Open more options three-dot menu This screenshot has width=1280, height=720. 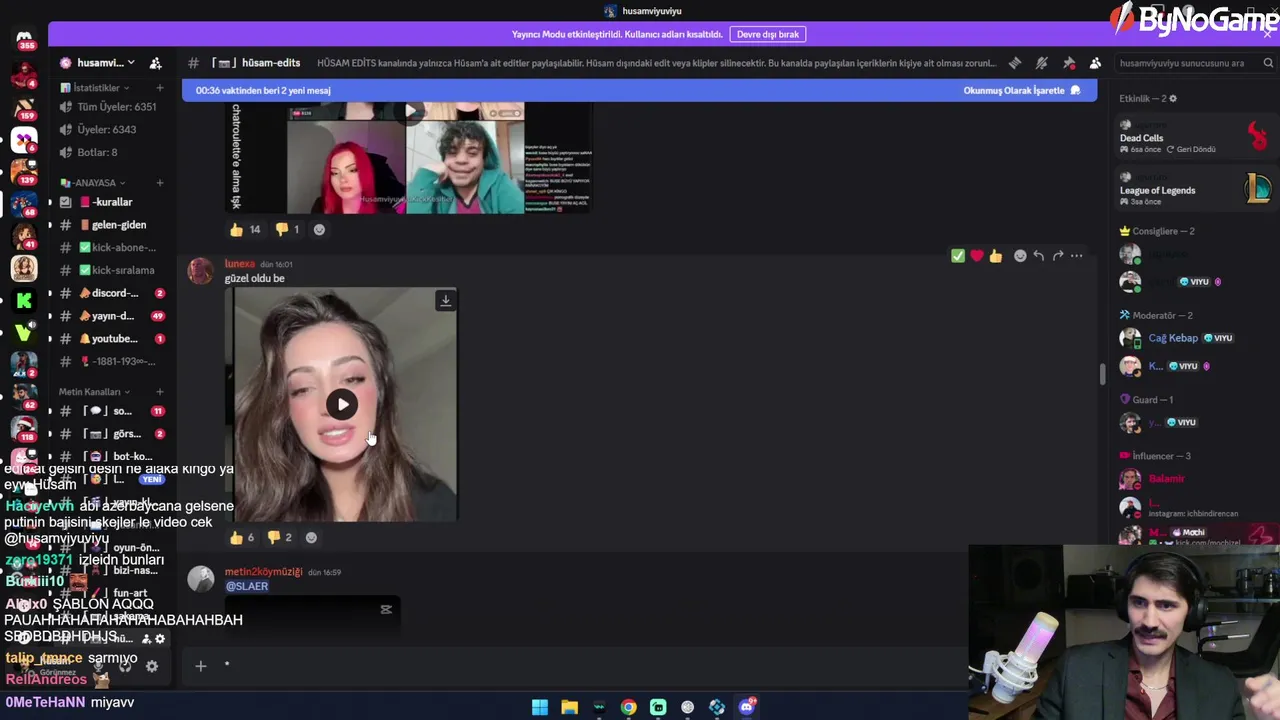[x=1077, y=256]
